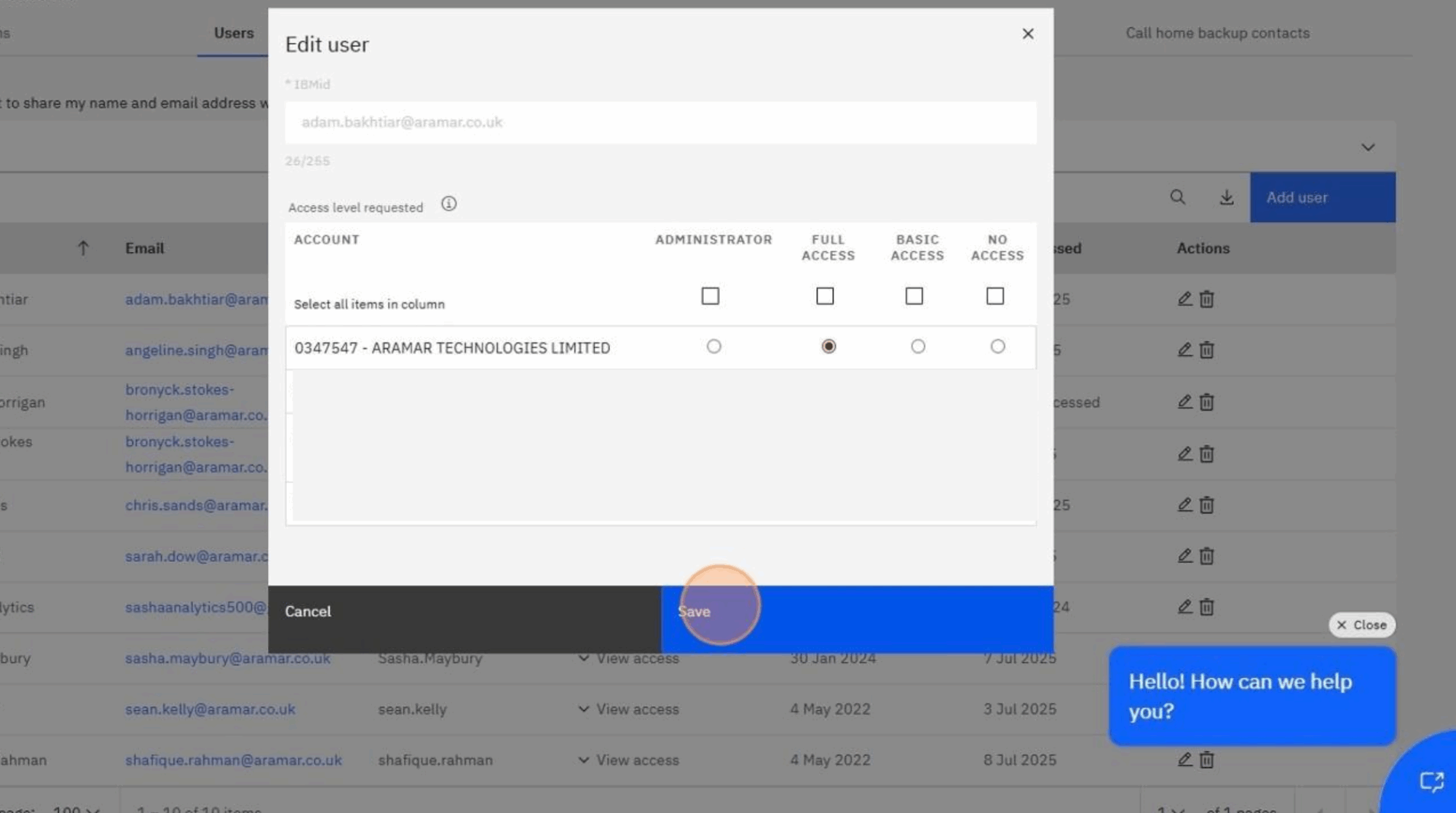The width and height of the screenshot is (1456, 813).
Task: Save the Edit user changes
Action: [x=693, y=611]
